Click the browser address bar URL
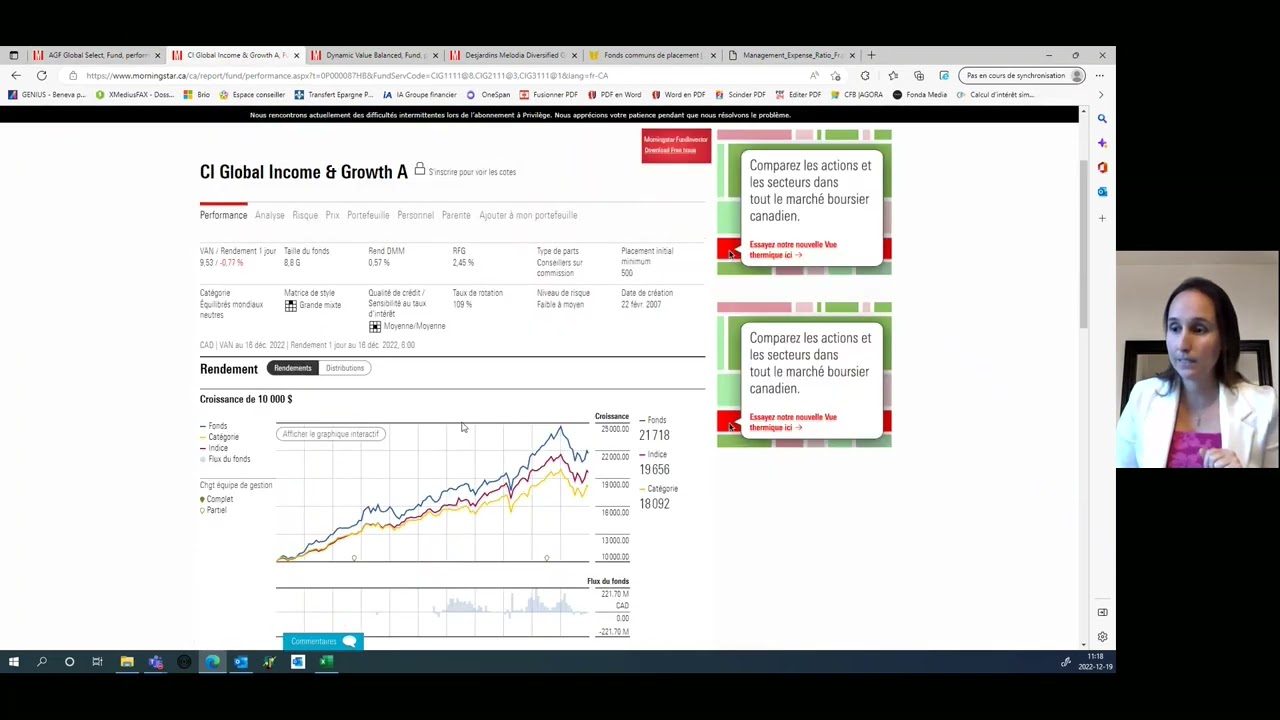The image size is (1280, 720). [347, 75]
